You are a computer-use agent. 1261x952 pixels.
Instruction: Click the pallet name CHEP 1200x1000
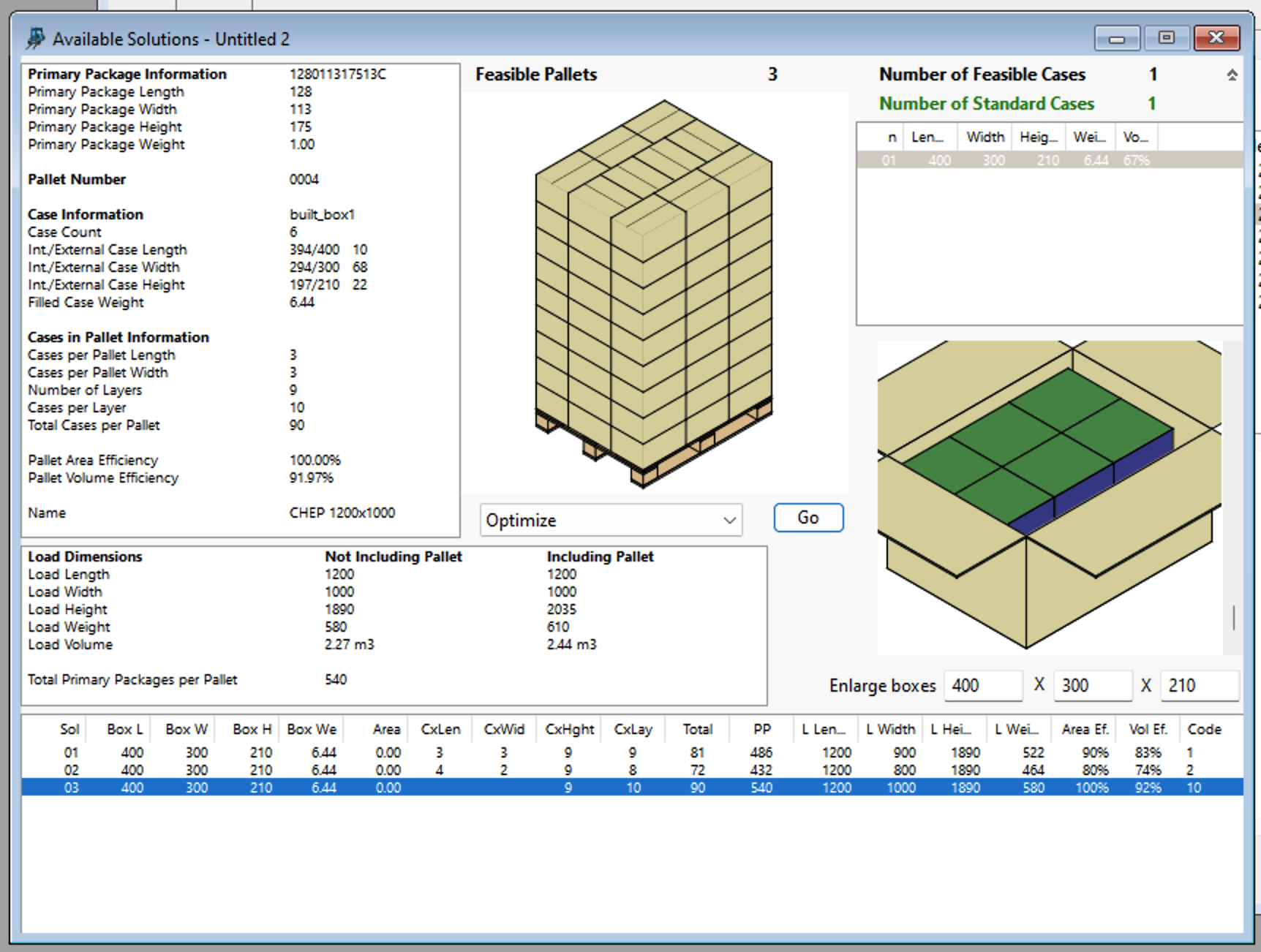point(342,513)
